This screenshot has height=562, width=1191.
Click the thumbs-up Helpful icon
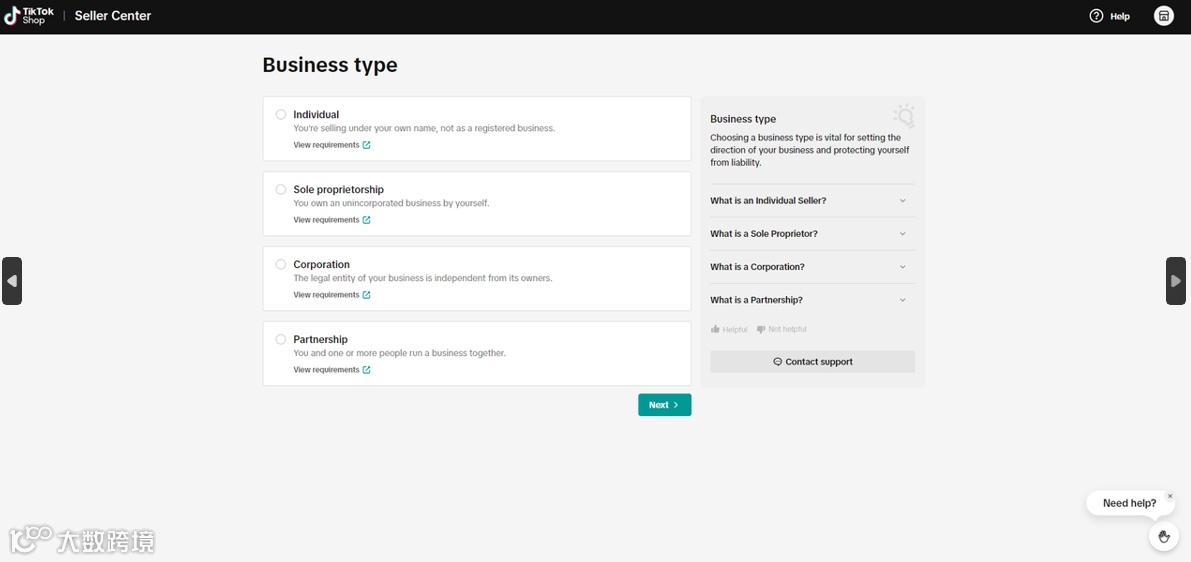[715, 329]
